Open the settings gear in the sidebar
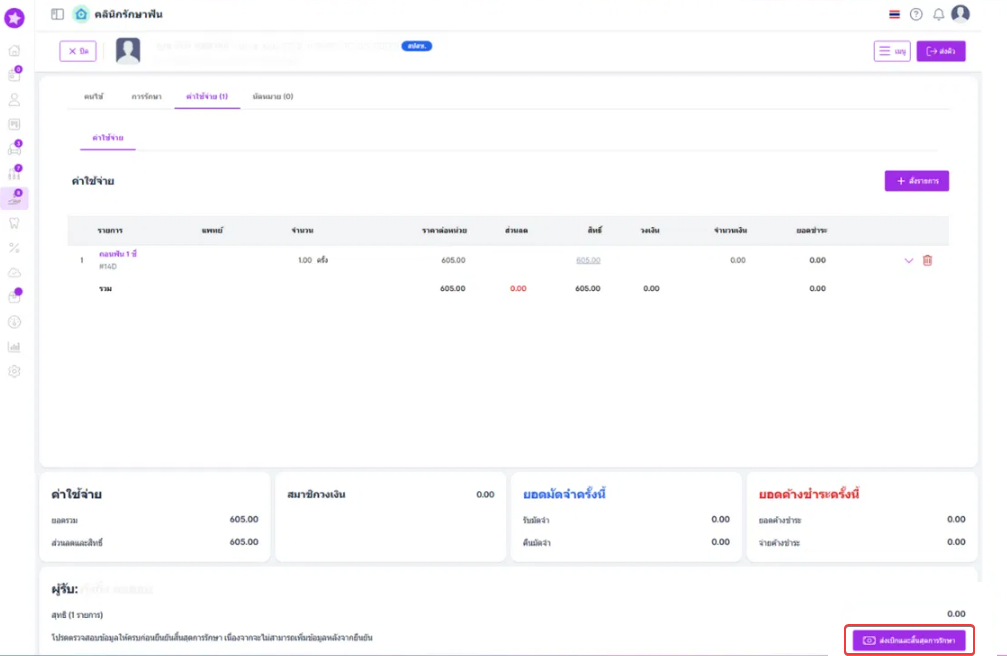The height and width of the screenshot is (656, 1007). (14, 372)
